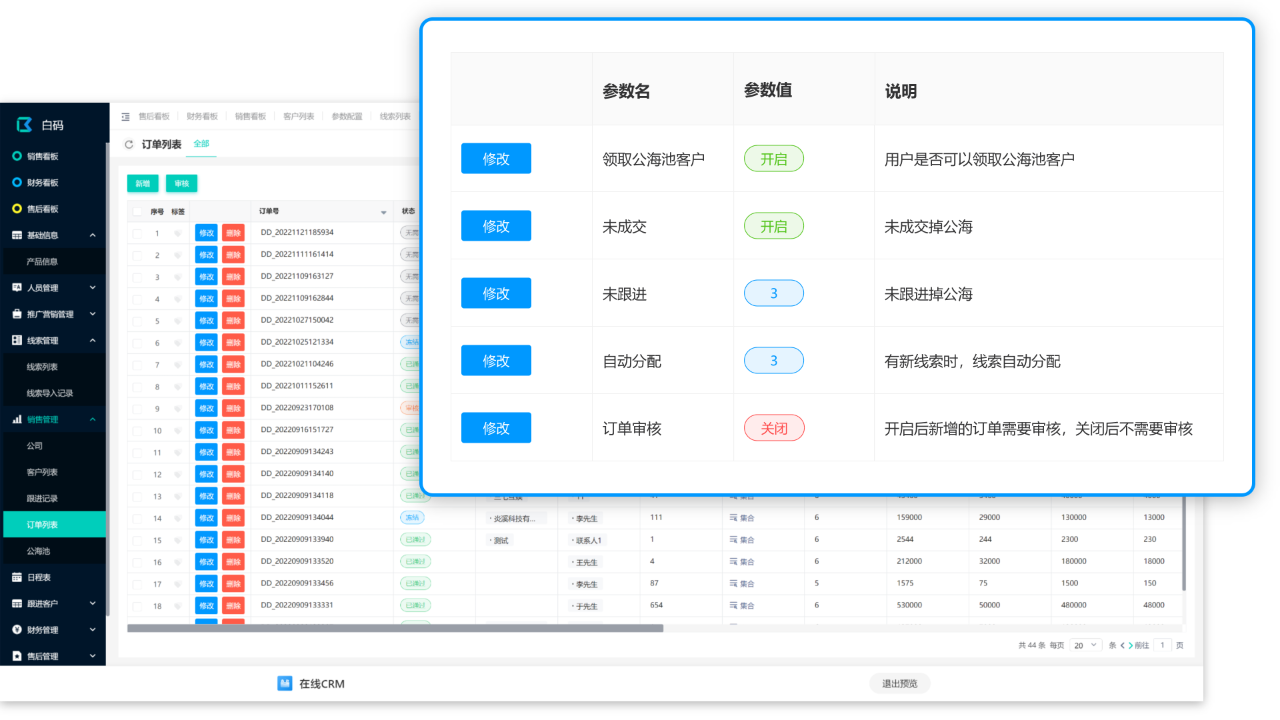
Task: Select 公海池 in the sidebar menu
Action: point(38,551)
